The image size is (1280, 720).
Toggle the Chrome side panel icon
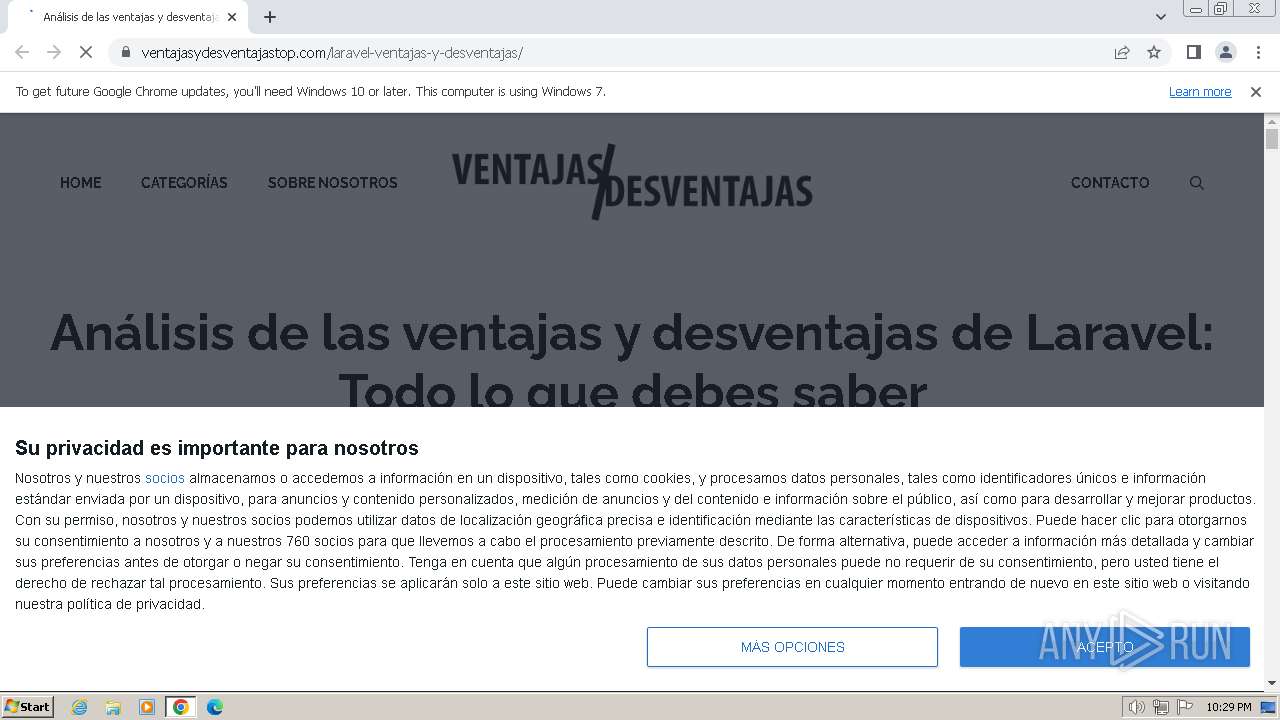(x=1193, y=53)
